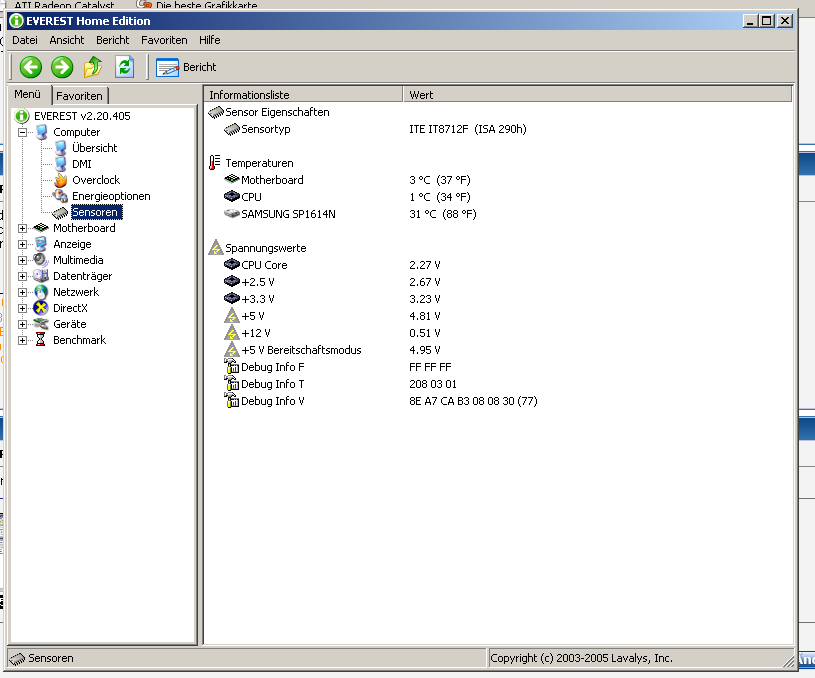Screen dimensions: 815x678
Task: Click the Datenträger drive icon
Action: click(x=41, y=276)
